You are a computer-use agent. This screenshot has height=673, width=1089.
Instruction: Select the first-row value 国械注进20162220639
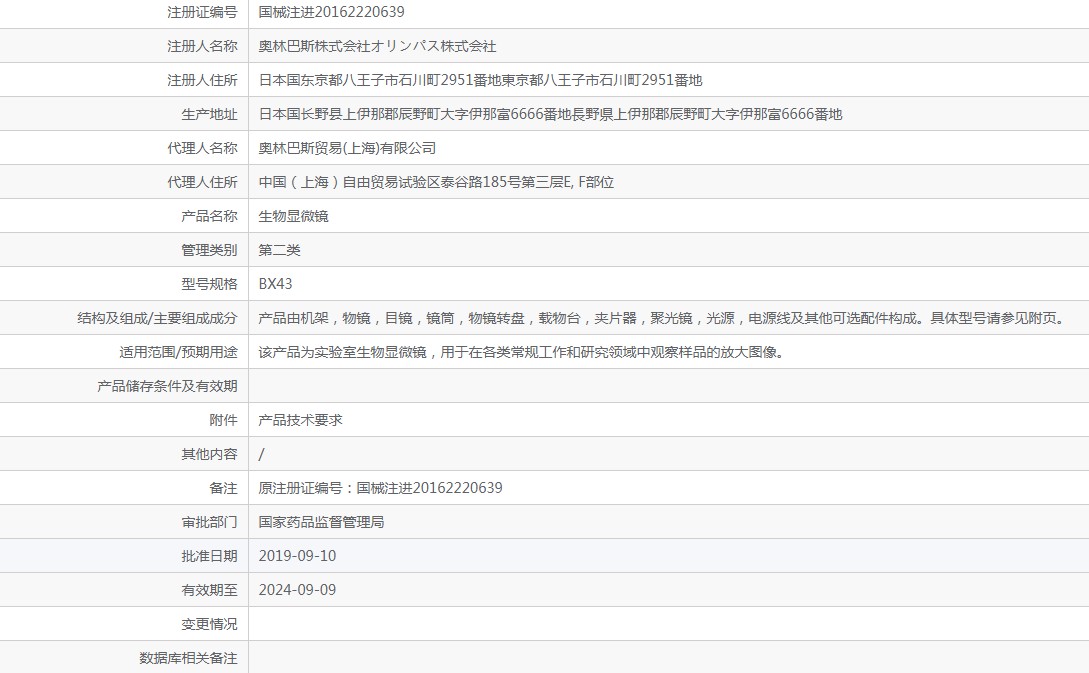tap(331, 12)
